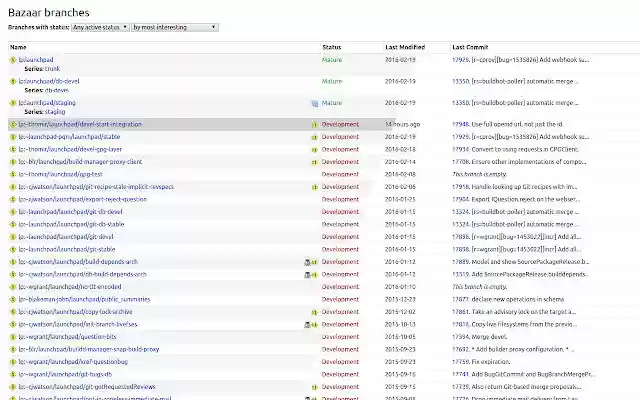
Task: Open revision 17759 commit link
Action: 461,362
